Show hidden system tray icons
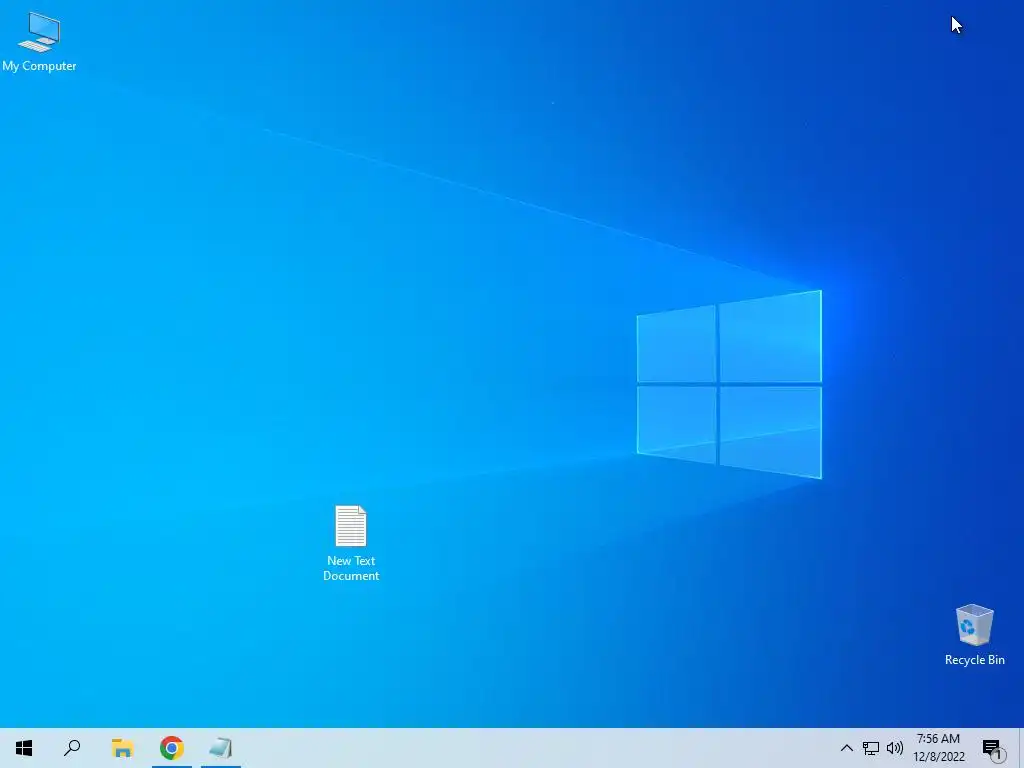Screen dimensions: 1024x768 point(846,748)
